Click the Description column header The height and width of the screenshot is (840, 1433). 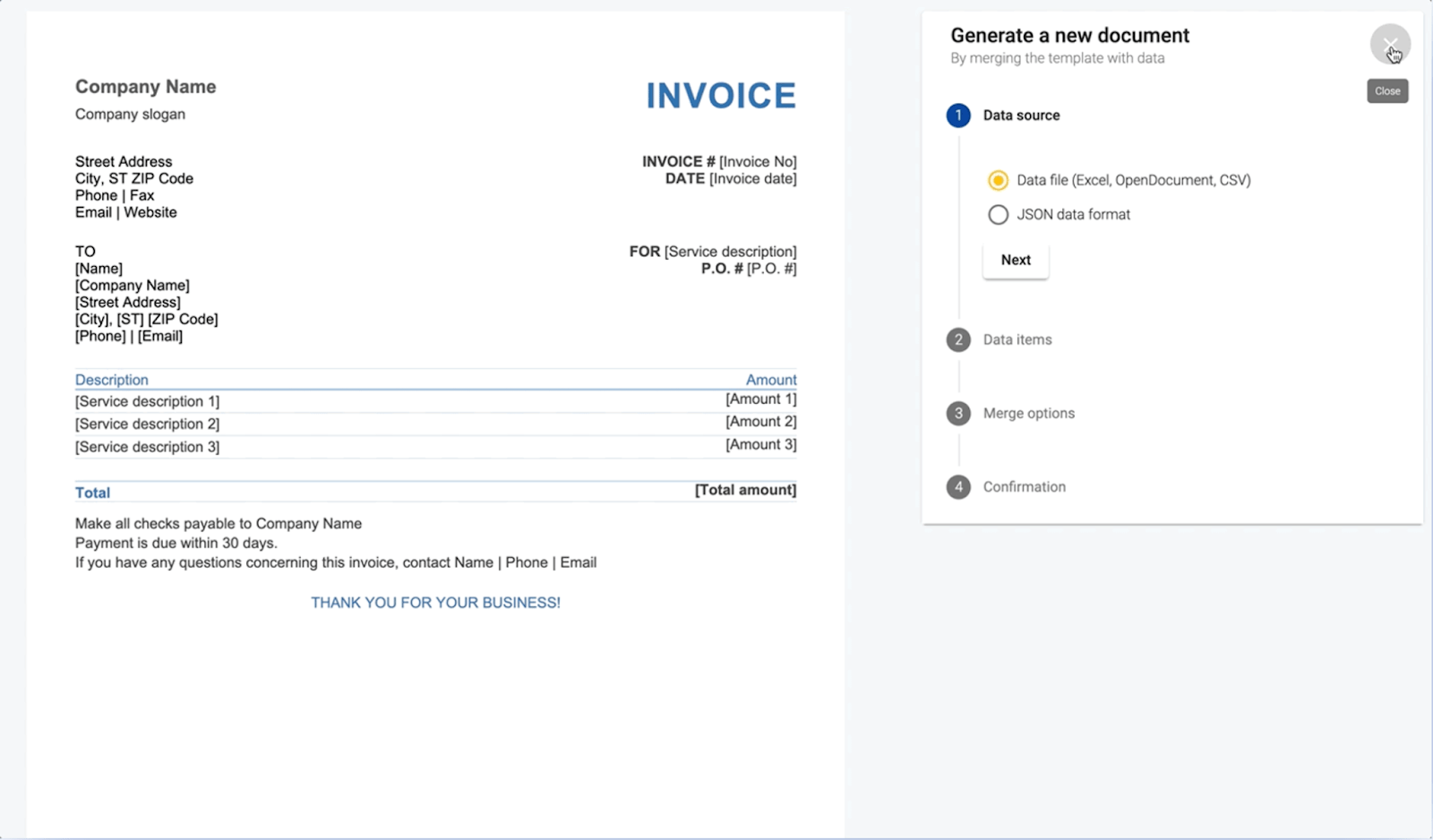click(x=112, y=380)
